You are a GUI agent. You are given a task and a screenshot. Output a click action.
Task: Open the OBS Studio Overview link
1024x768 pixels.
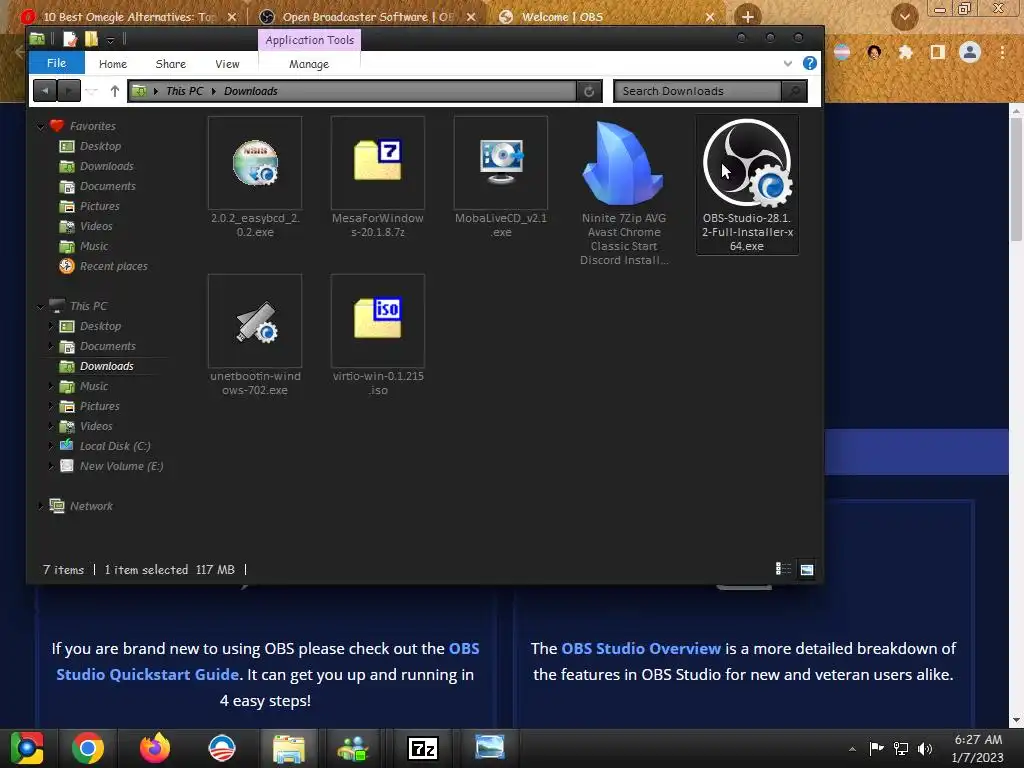(x=641, y=648)
